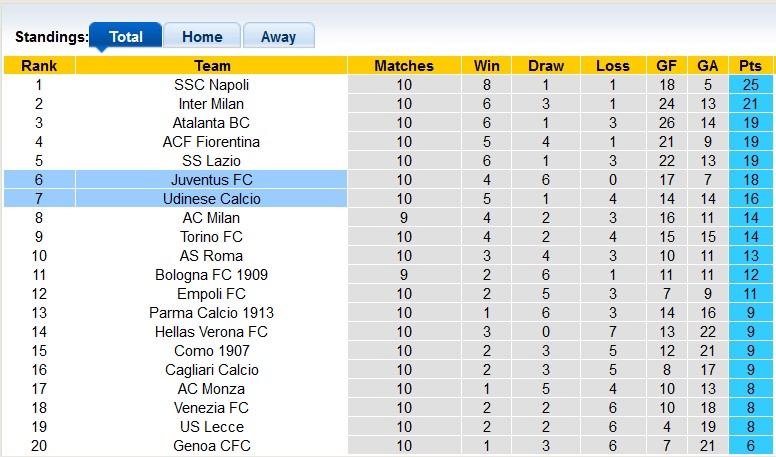
Task: Click the Team column header
Action: pos(211,66)
